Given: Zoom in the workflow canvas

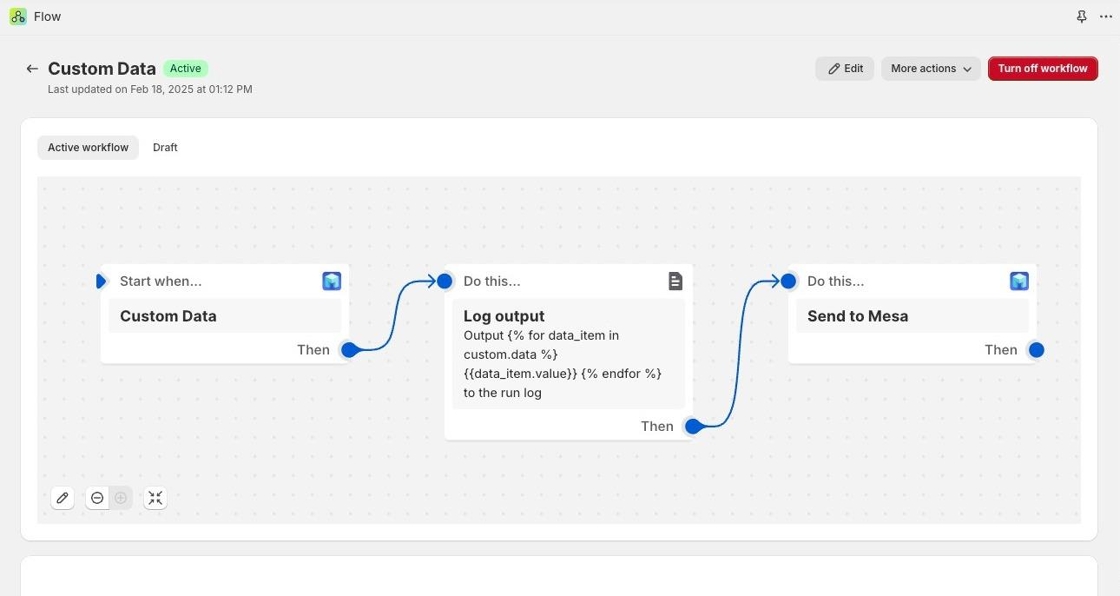Looking at the screenshot, I should (121, 498).
